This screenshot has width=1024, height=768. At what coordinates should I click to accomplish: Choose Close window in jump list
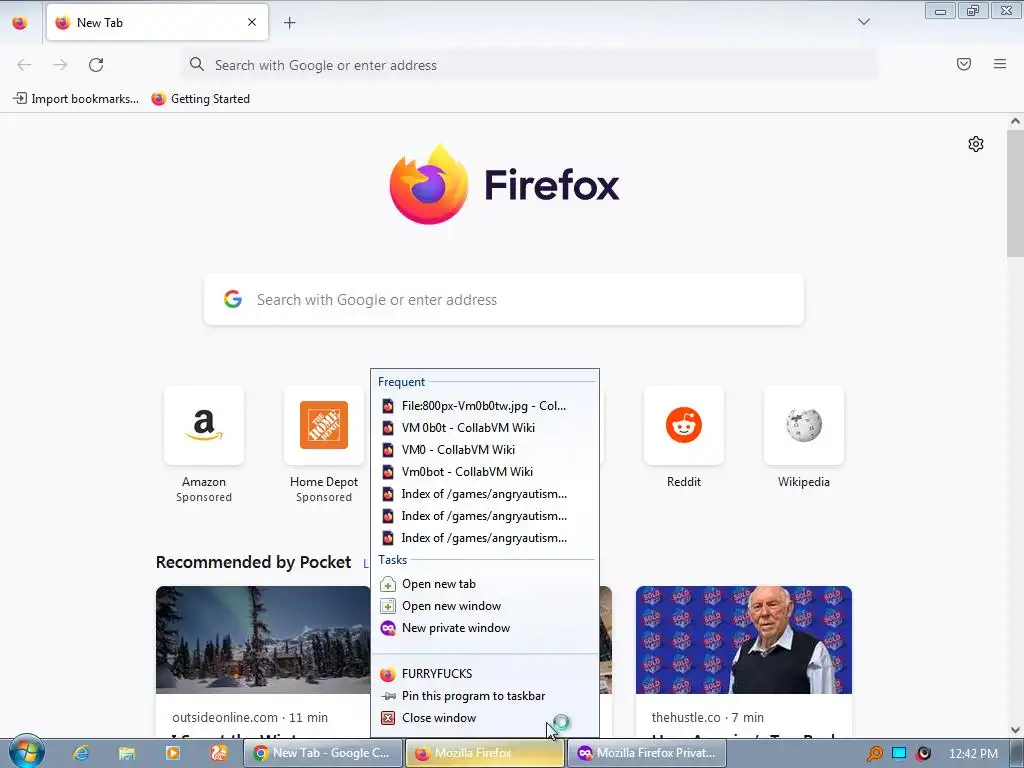485,718
